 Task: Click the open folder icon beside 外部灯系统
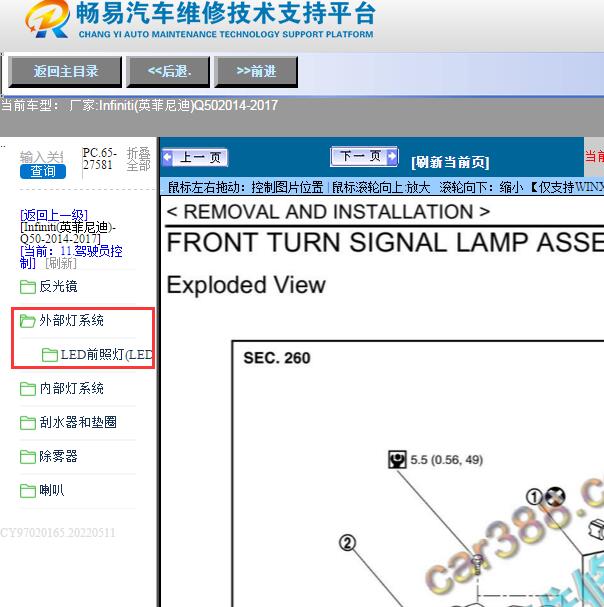point(27,321)
